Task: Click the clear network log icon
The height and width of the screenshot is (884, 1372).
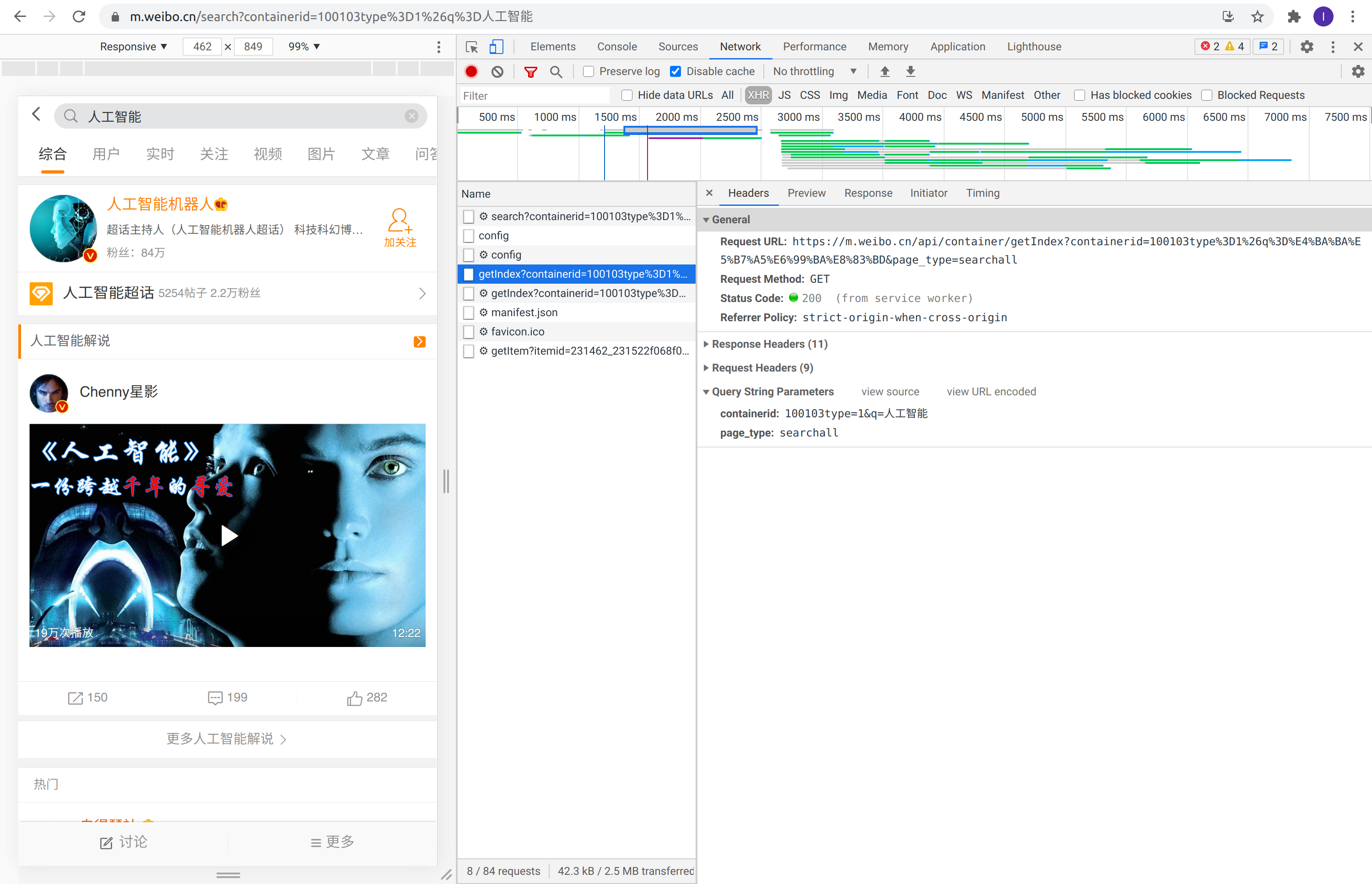Action: [497, 71]
